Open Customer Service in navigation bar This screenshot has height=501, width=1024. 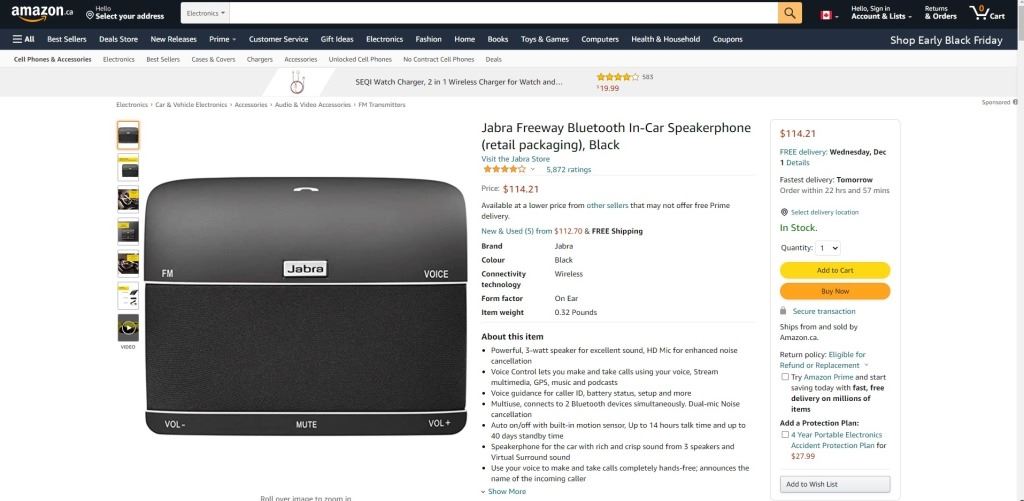pos(278,39)
